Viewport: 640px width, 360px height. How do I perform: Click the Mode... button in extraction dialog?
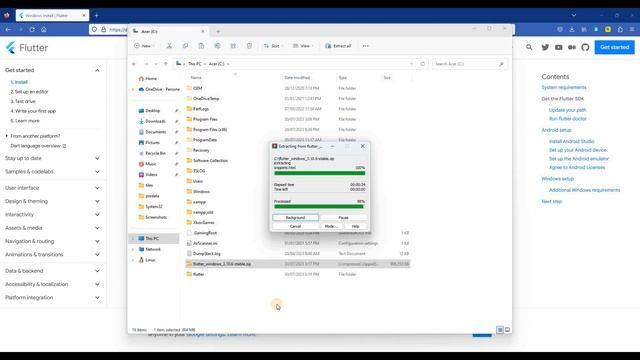(x=331, y=226)
